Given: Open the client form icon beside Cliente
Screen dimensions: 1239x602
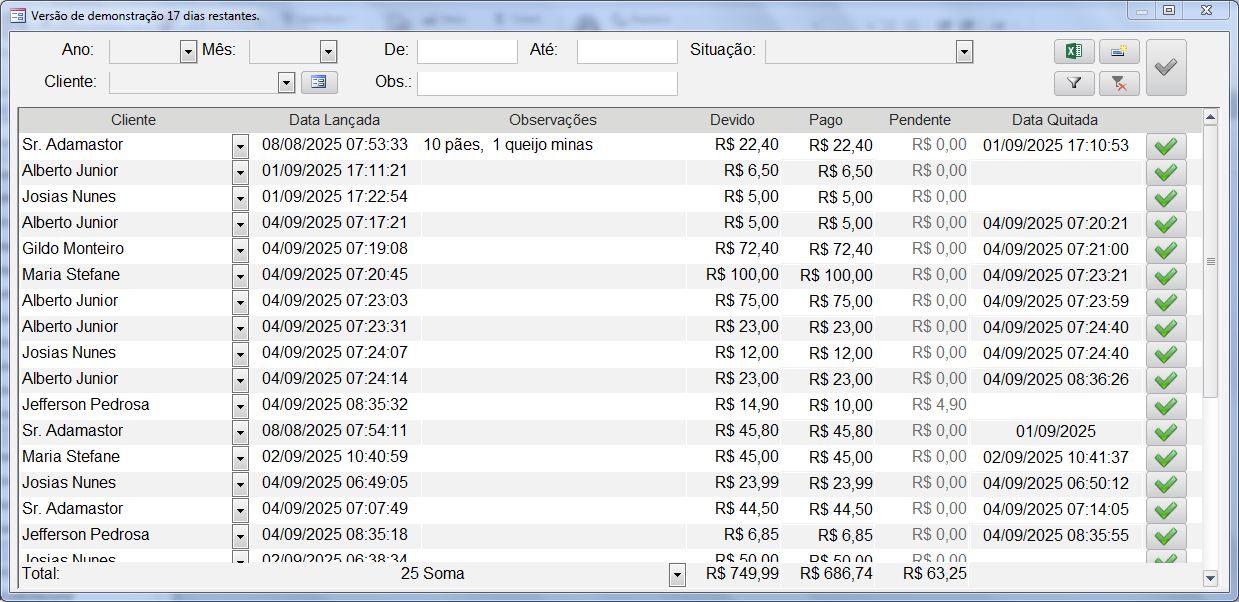Looking at the screenshot, I should click(319, 82).
